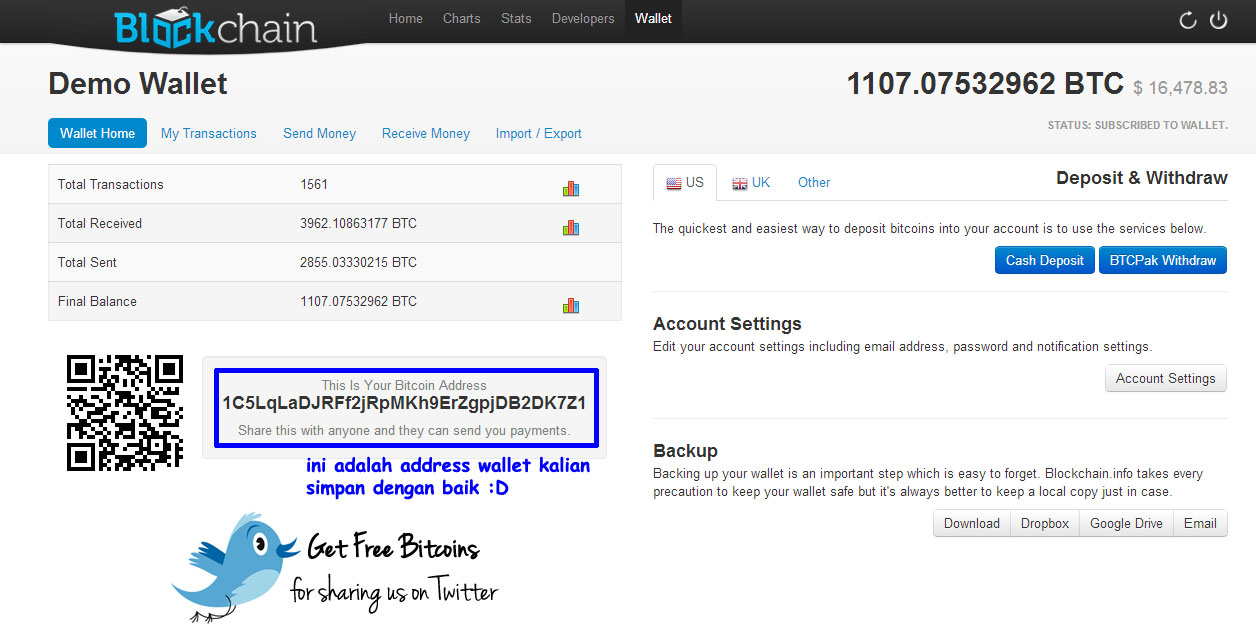The width and height of the screenshot is (1256, 636).
Task: Click the $ 16,478.83 dollar value
Action: [1180, 88]
